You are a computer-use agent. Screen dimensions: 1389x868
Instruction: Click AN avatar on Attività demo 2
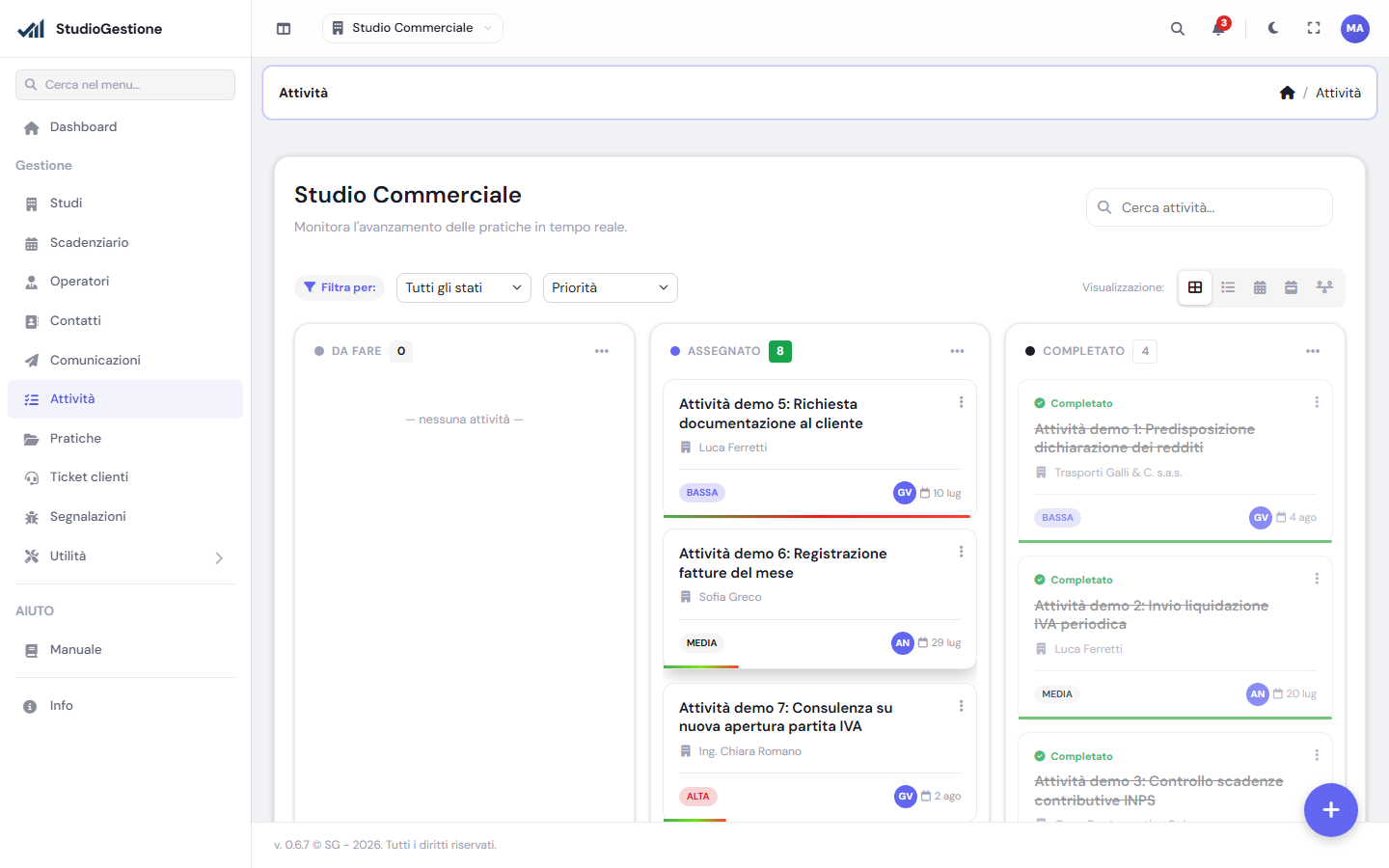click(1258, 694)
